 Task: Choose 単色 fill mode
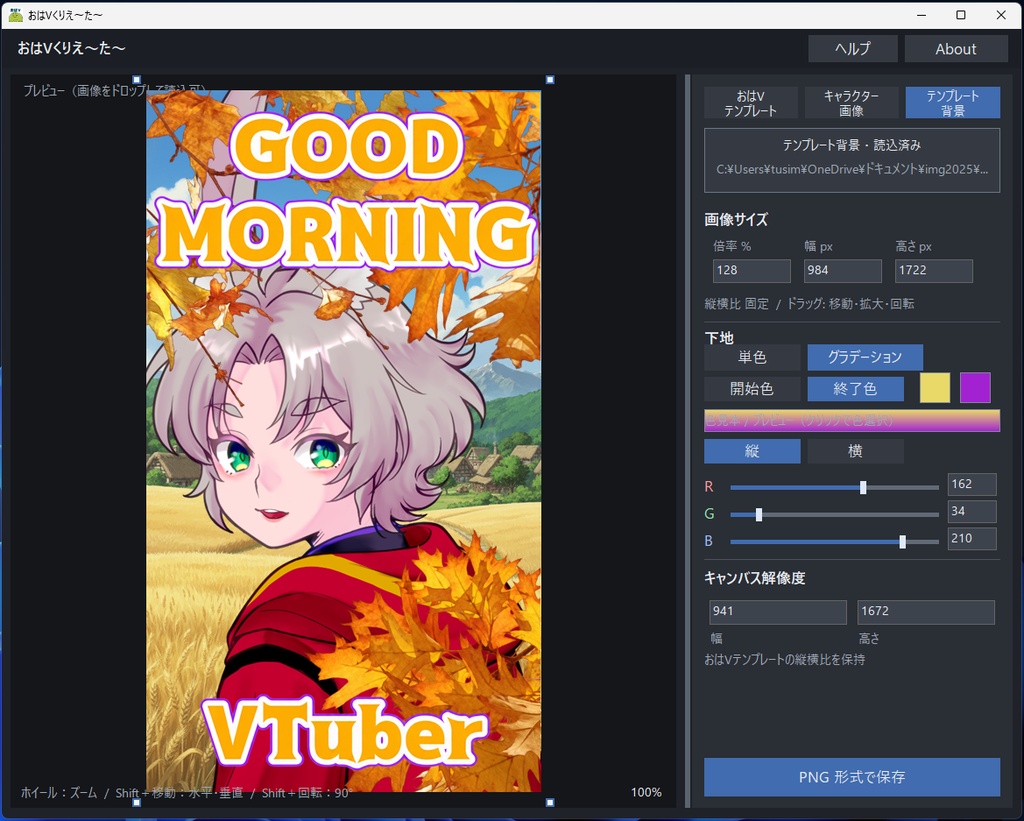[x=752, y=357]
